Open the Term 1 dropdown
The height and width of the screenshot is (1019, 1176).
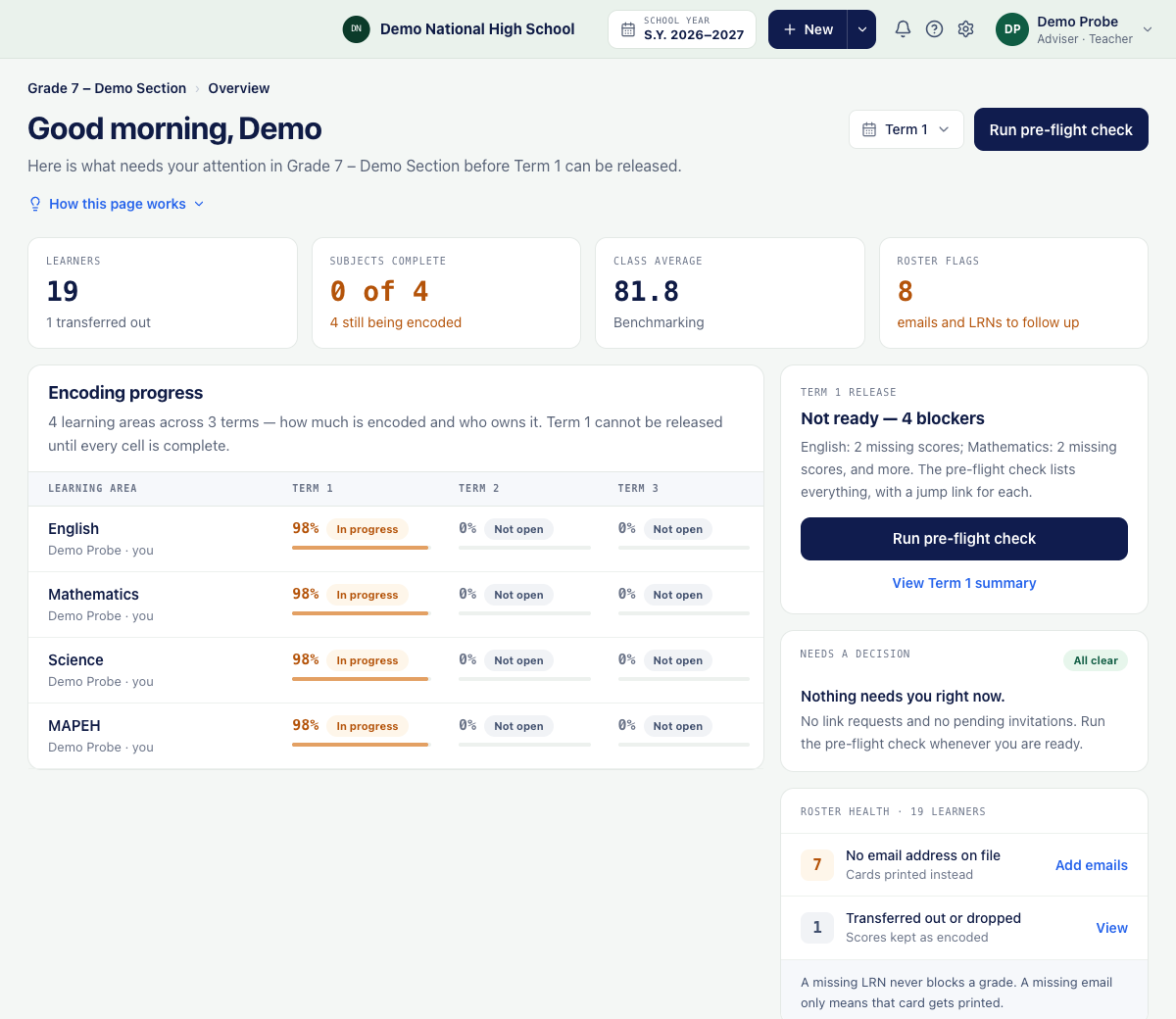pos(906,129)
